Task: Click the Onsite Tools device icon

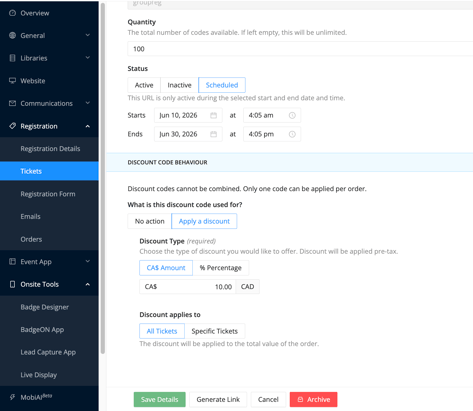Action: point(12,284)
